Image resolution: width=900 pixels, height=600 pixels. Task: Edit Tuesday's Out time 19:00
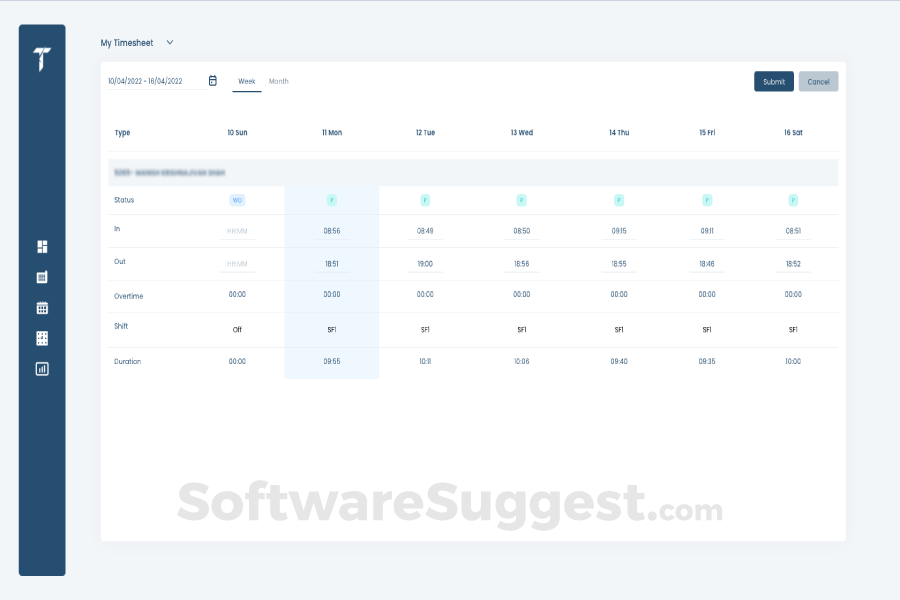(x=425, y=264)
